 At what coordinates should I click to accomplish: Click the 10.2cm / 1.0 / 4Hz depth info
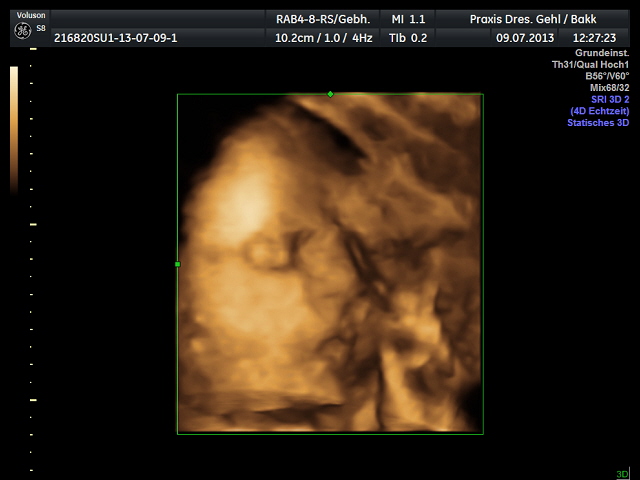click(x=322, y=37)
